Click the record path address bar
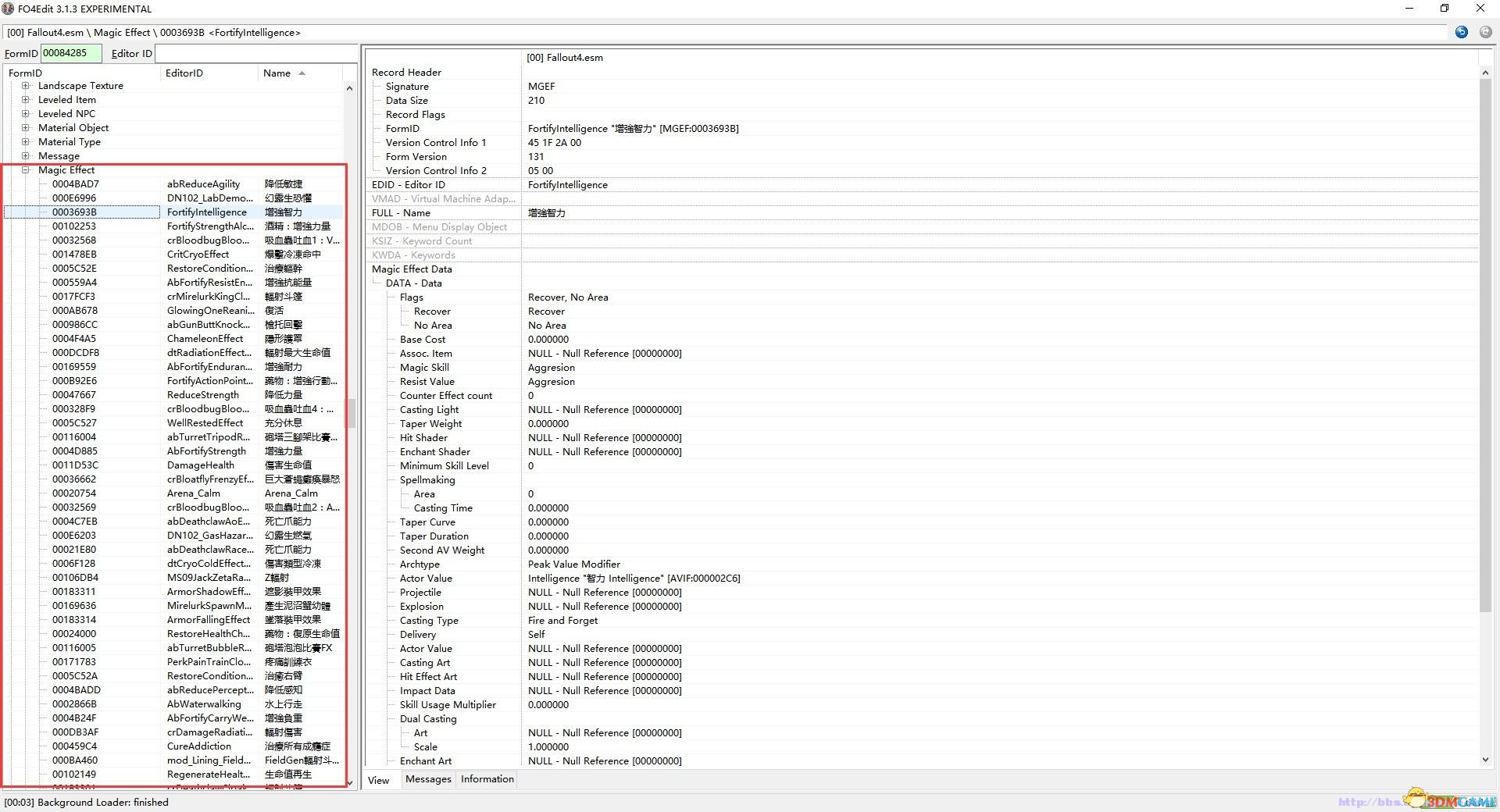The height and width of the screenshot is (812, 1500). click(726, 33)
